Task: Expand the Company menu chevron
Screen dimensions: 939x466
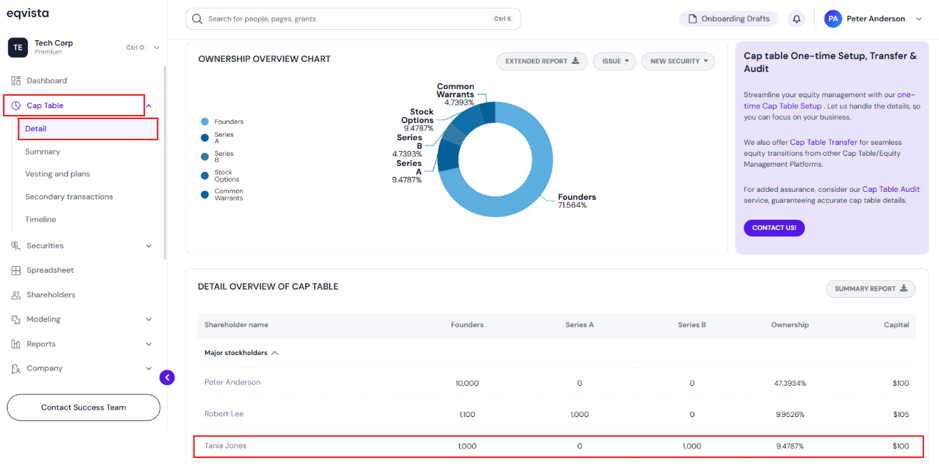Action: 149,368
